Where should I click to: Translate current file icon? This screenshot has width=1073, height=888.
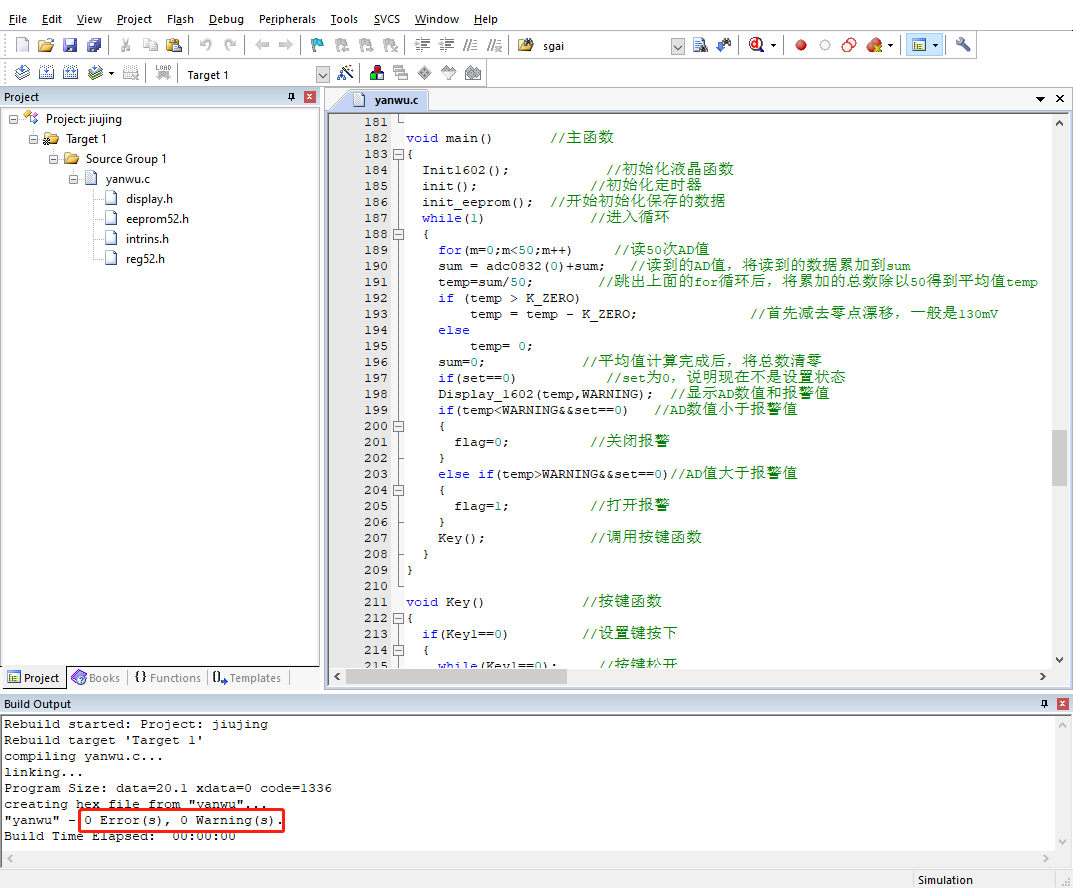click(22, 73)
